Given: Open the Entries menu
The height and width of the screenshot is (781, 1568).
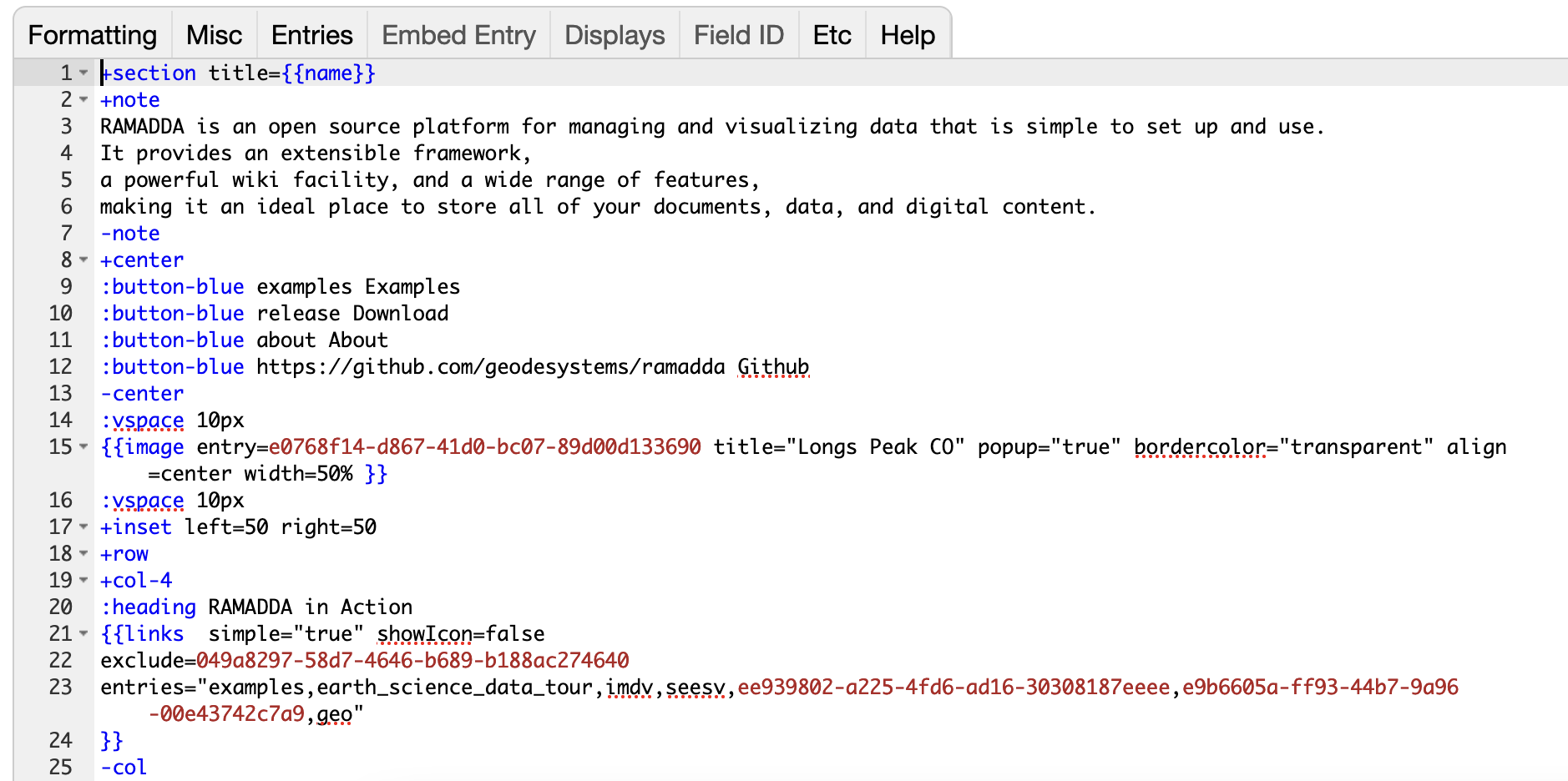Looking at the screenshot, I should coord(311,35).
